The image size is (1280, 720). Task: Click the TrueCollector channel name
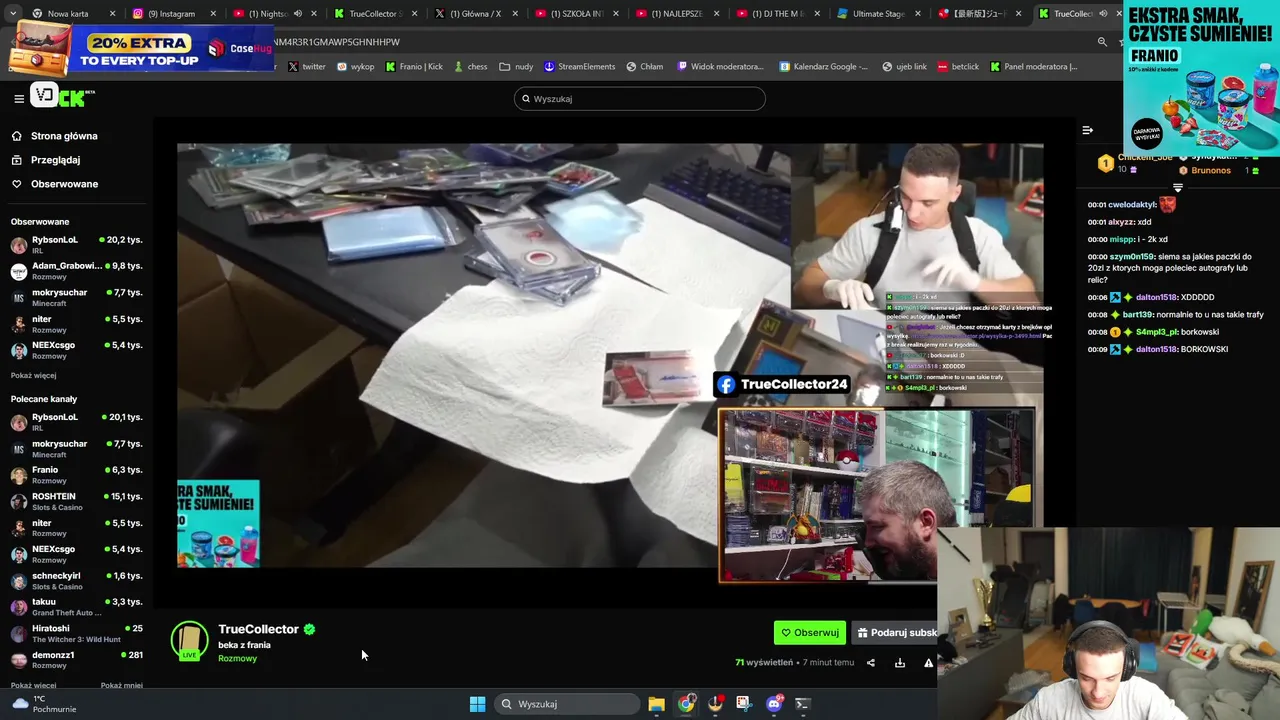pyautogui.click(x=258, y=629)
